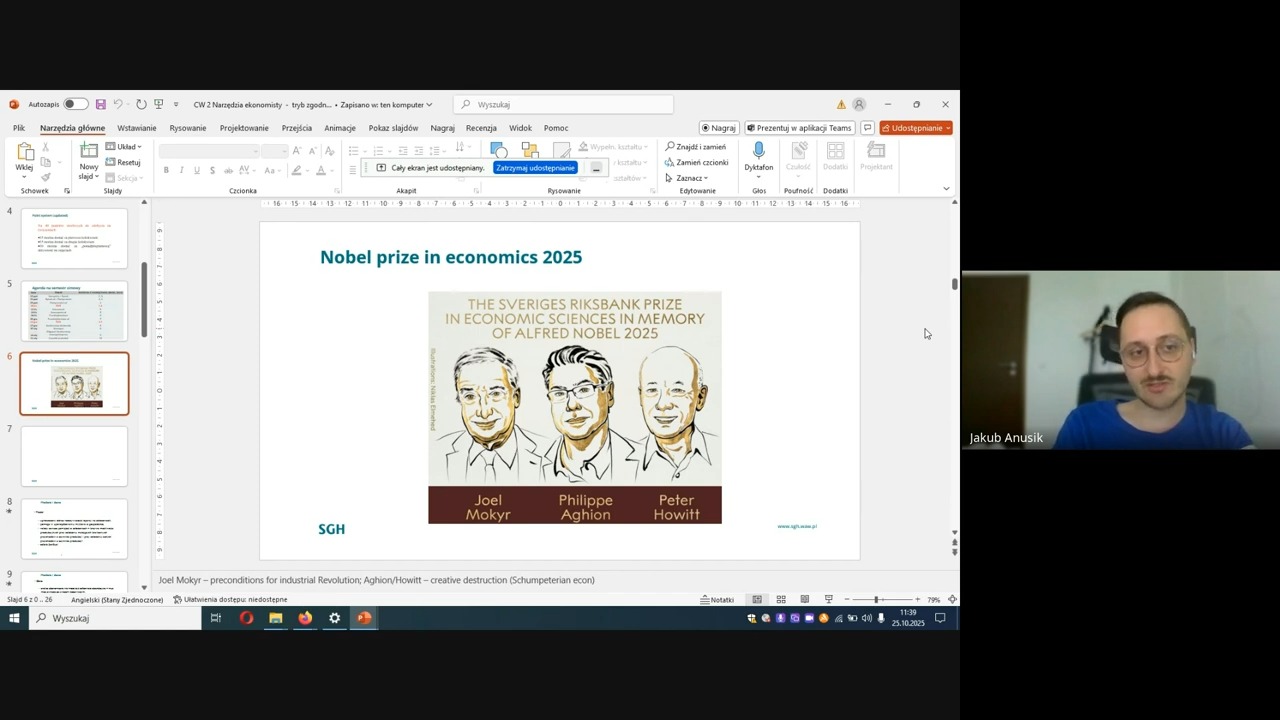This screenshot has width=1280, height=720.
Task: Open slide sorter view in status bar
Action: pos(781,600)
